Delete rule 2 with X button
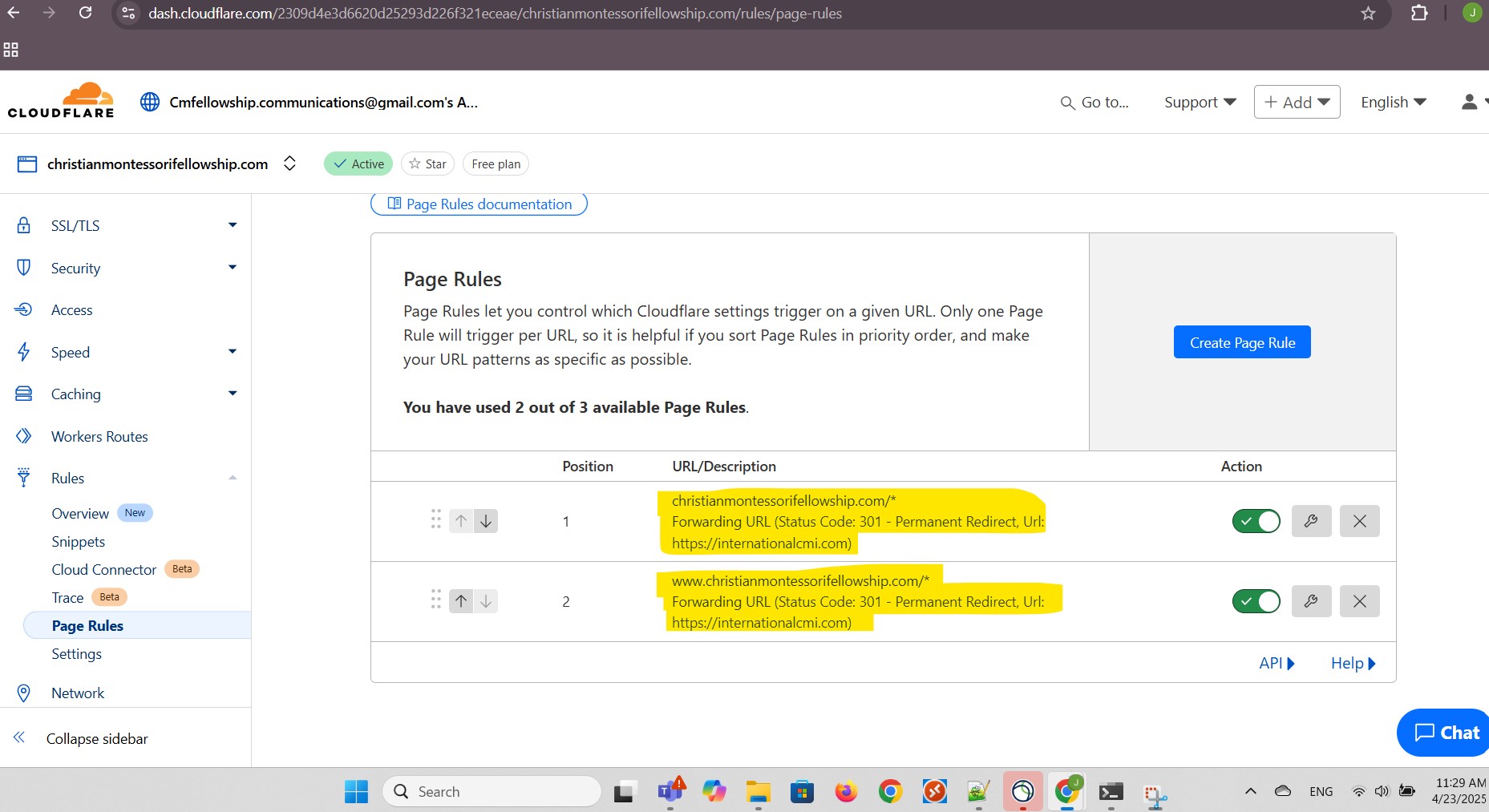 click(1359, 601)
